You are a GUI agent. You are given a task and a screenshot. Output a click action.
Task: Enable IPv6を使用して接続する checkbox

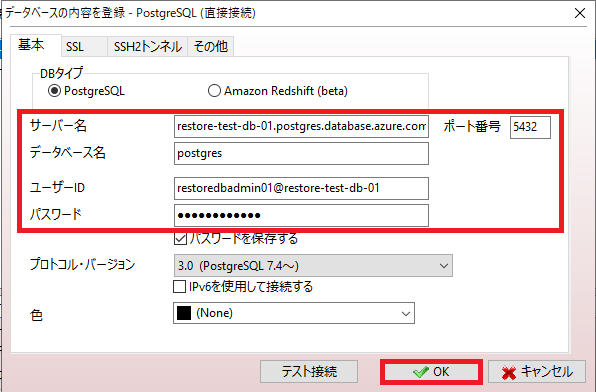(x=179, y=287)
